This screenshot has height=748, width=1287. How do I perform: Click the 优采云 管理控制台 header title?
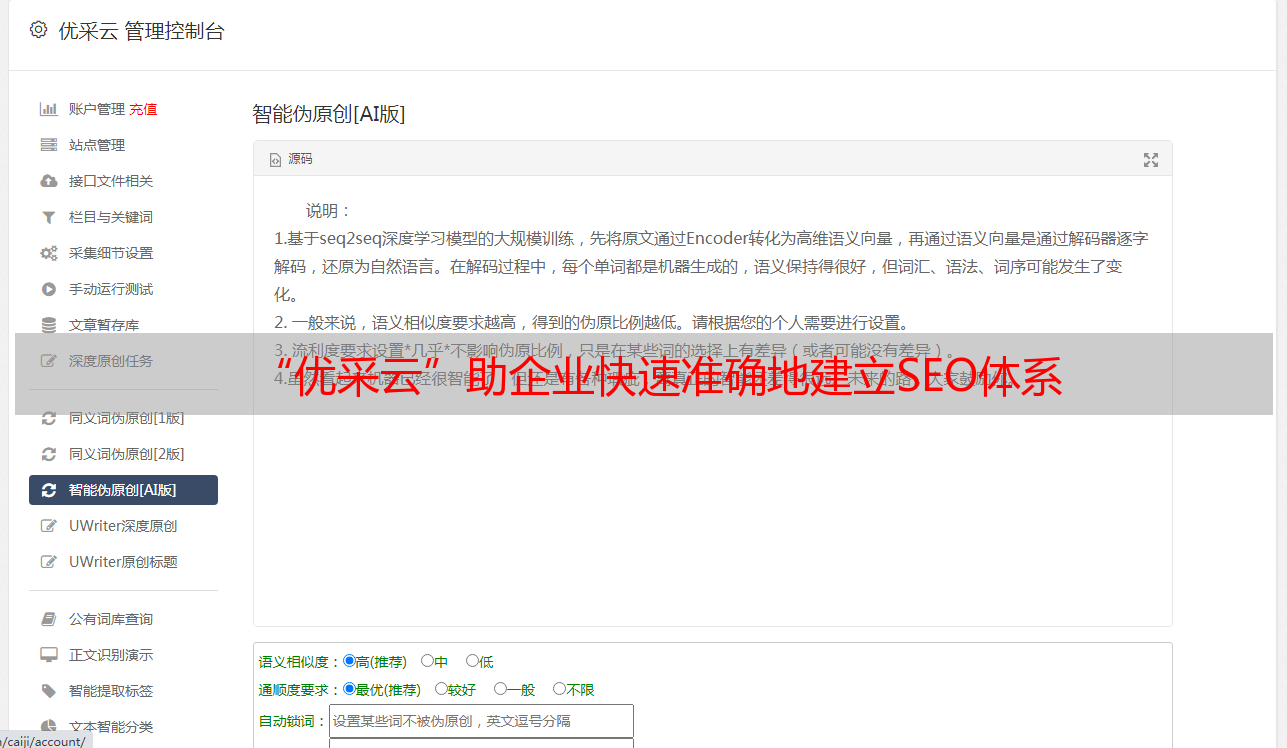tap(141, 31)
